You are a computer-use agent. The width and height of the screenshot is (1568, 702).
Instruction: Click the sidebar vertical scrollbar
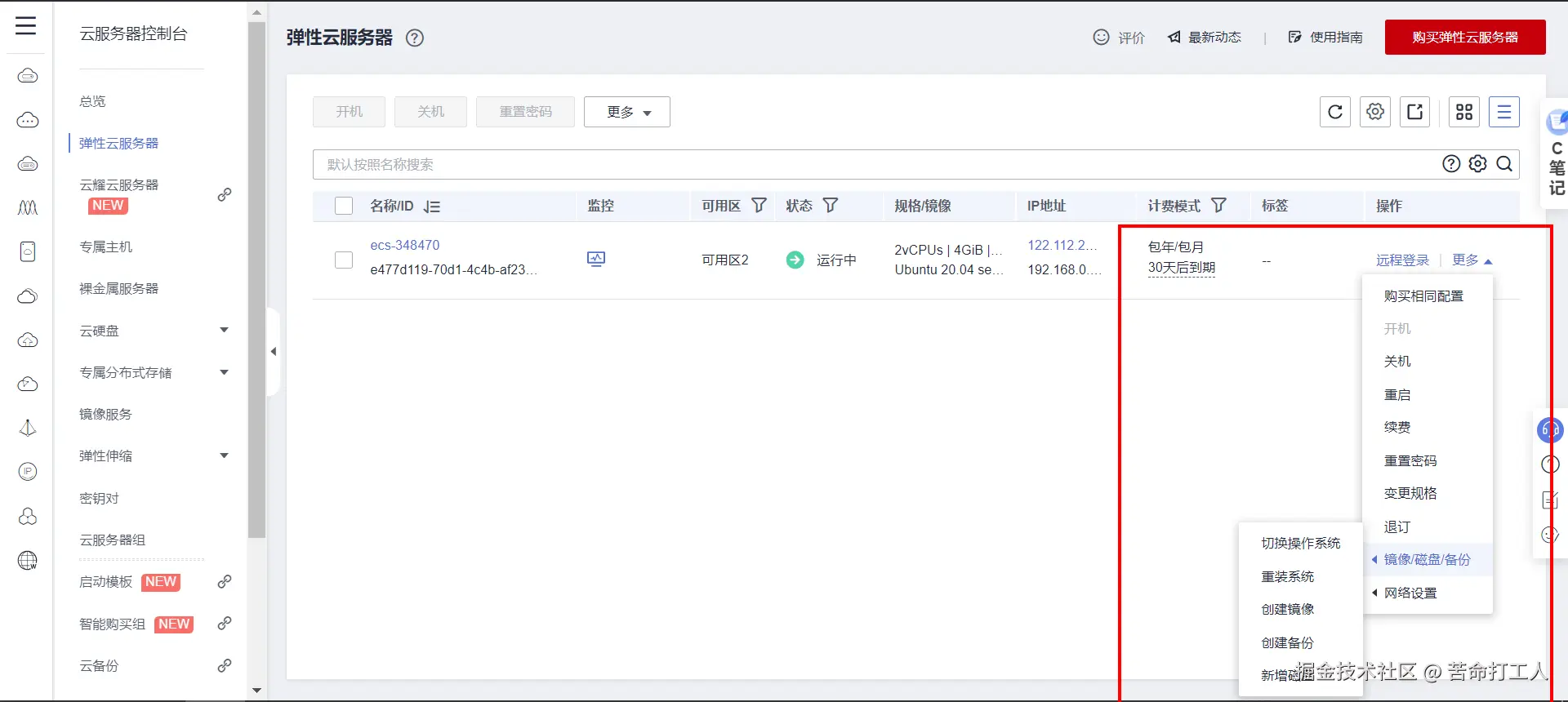coord(257,279)
